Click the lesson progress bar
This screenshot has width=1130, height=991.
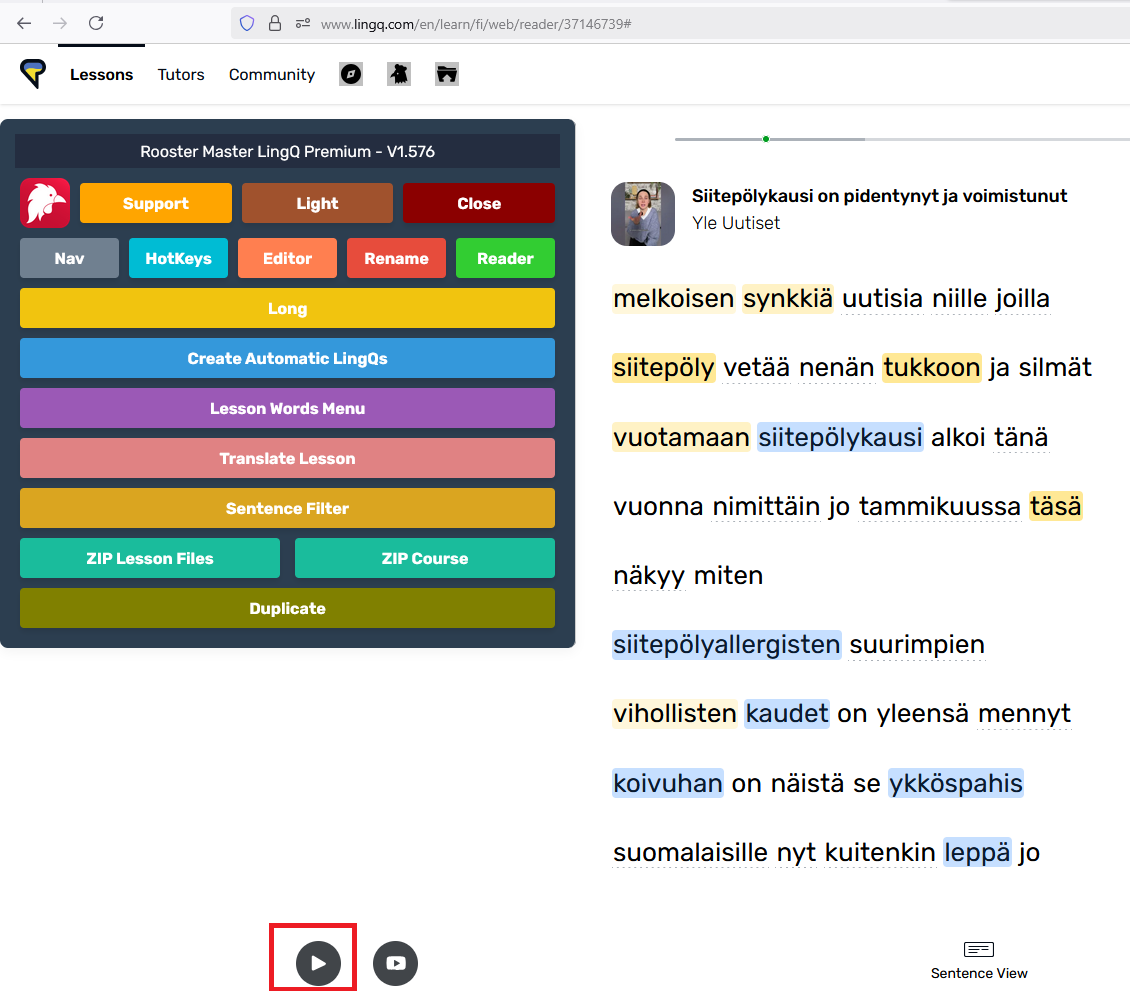pos(902,139)
